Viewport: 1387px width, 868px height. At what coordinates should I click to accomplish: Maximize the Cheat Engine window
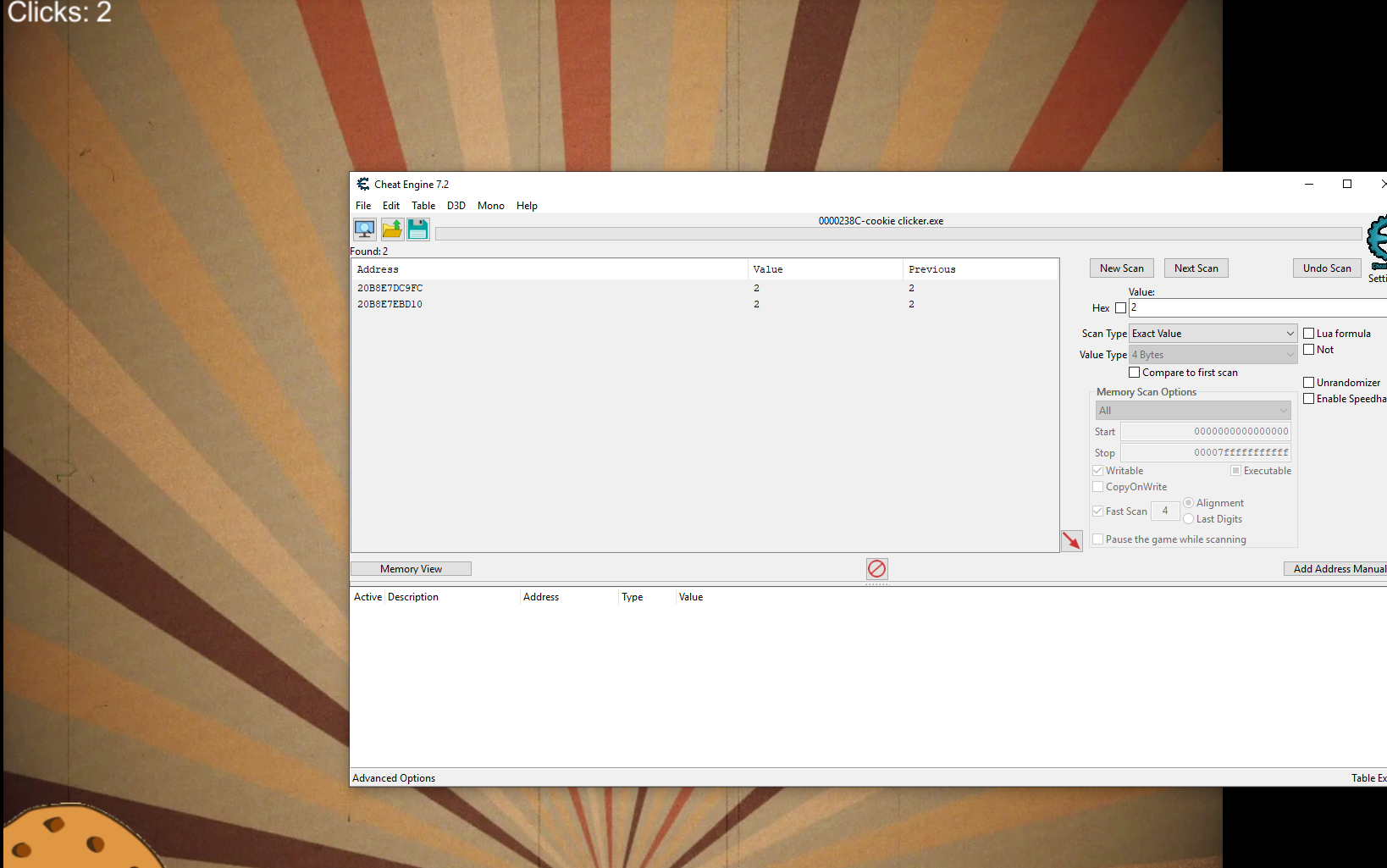tap(1346, 184)
